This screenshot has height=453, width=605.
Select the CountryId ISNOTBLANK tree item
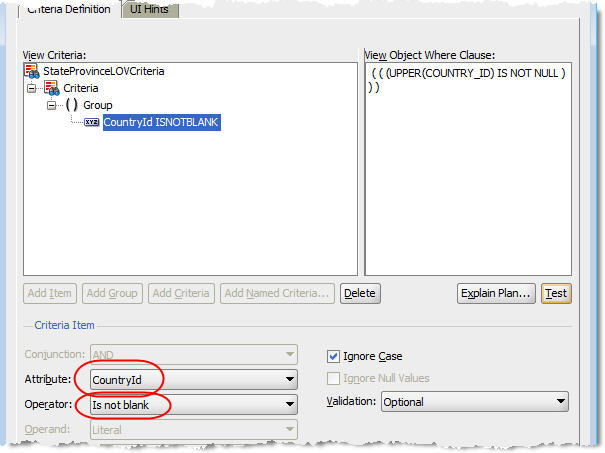click(160, 122)
